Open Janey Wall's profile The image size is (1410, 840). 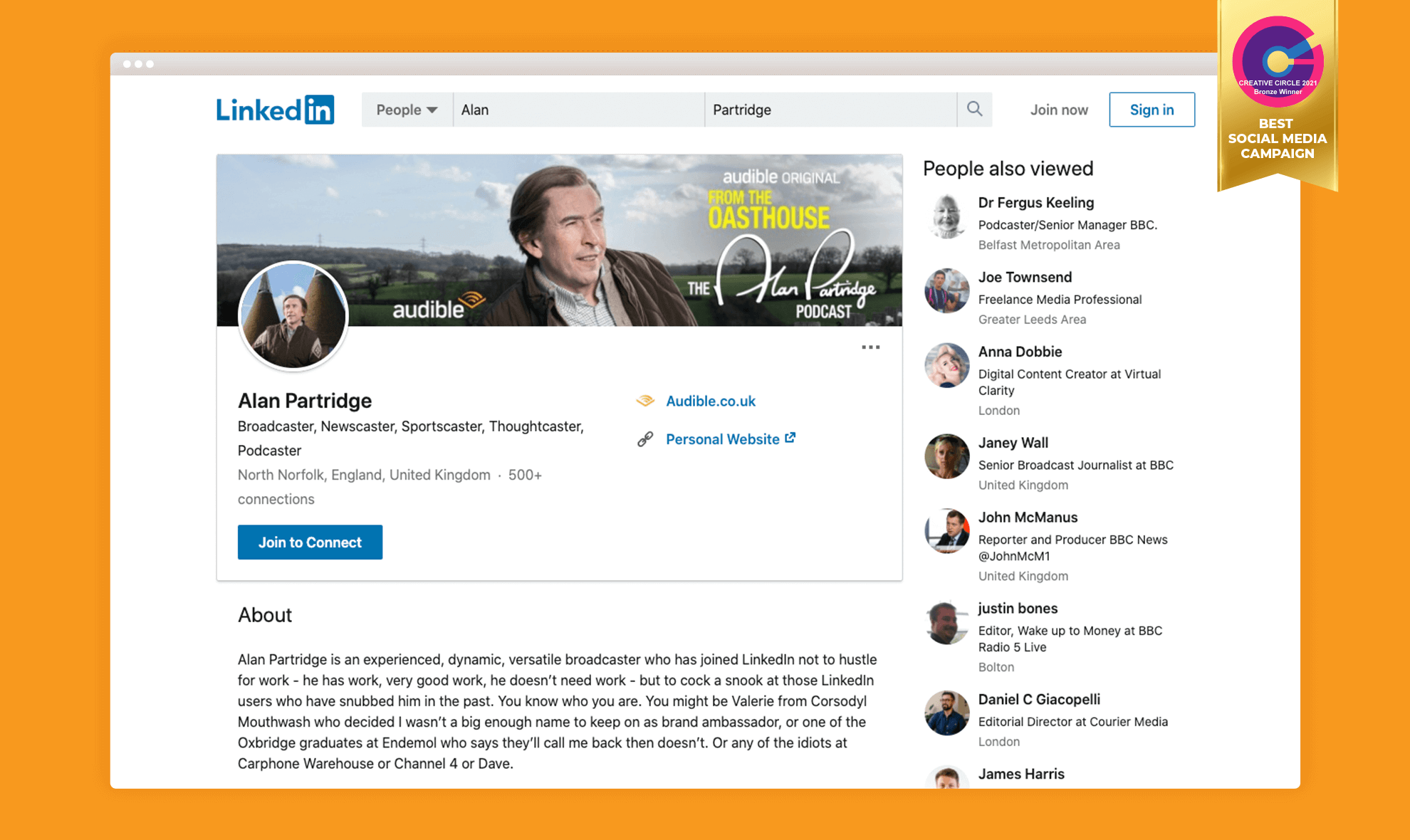pos(1013,443)
